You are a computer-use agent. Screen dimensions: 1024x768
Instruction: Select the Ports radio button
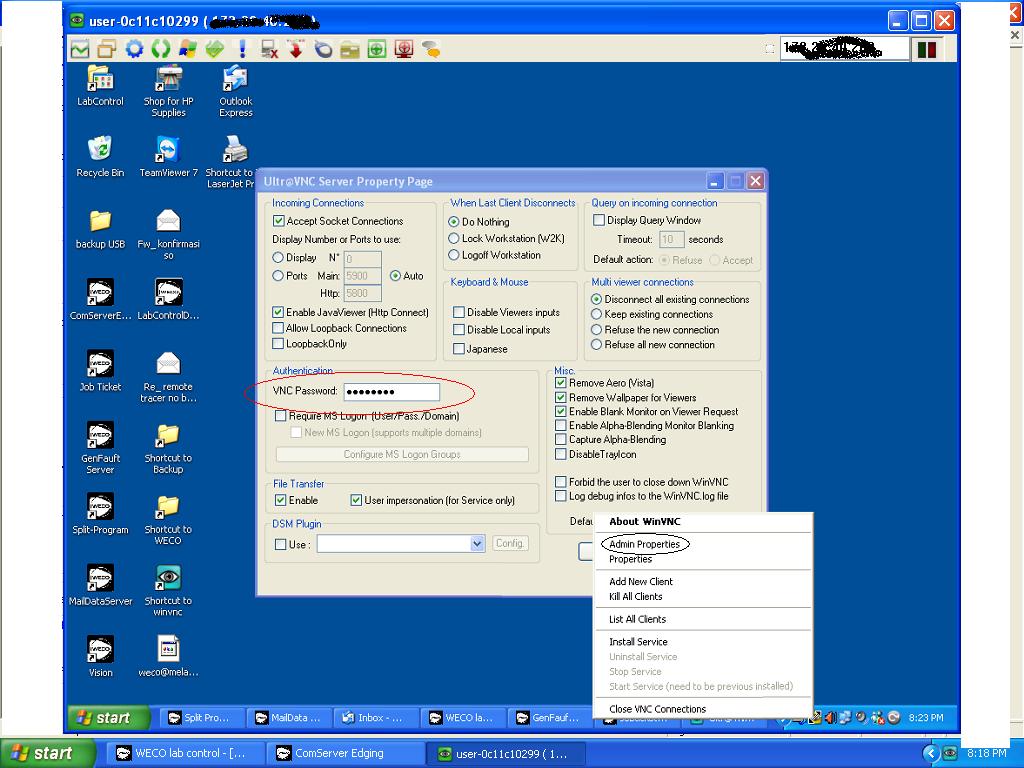tap(278, 276)
